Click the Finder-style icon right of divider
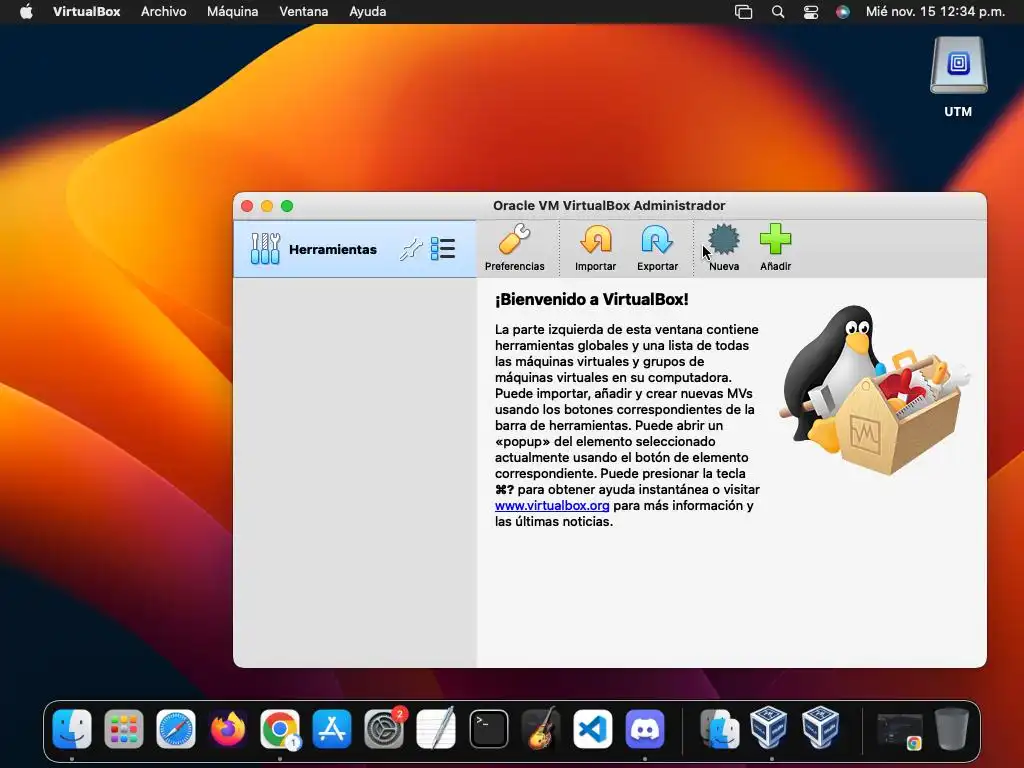 coord(719,729)
